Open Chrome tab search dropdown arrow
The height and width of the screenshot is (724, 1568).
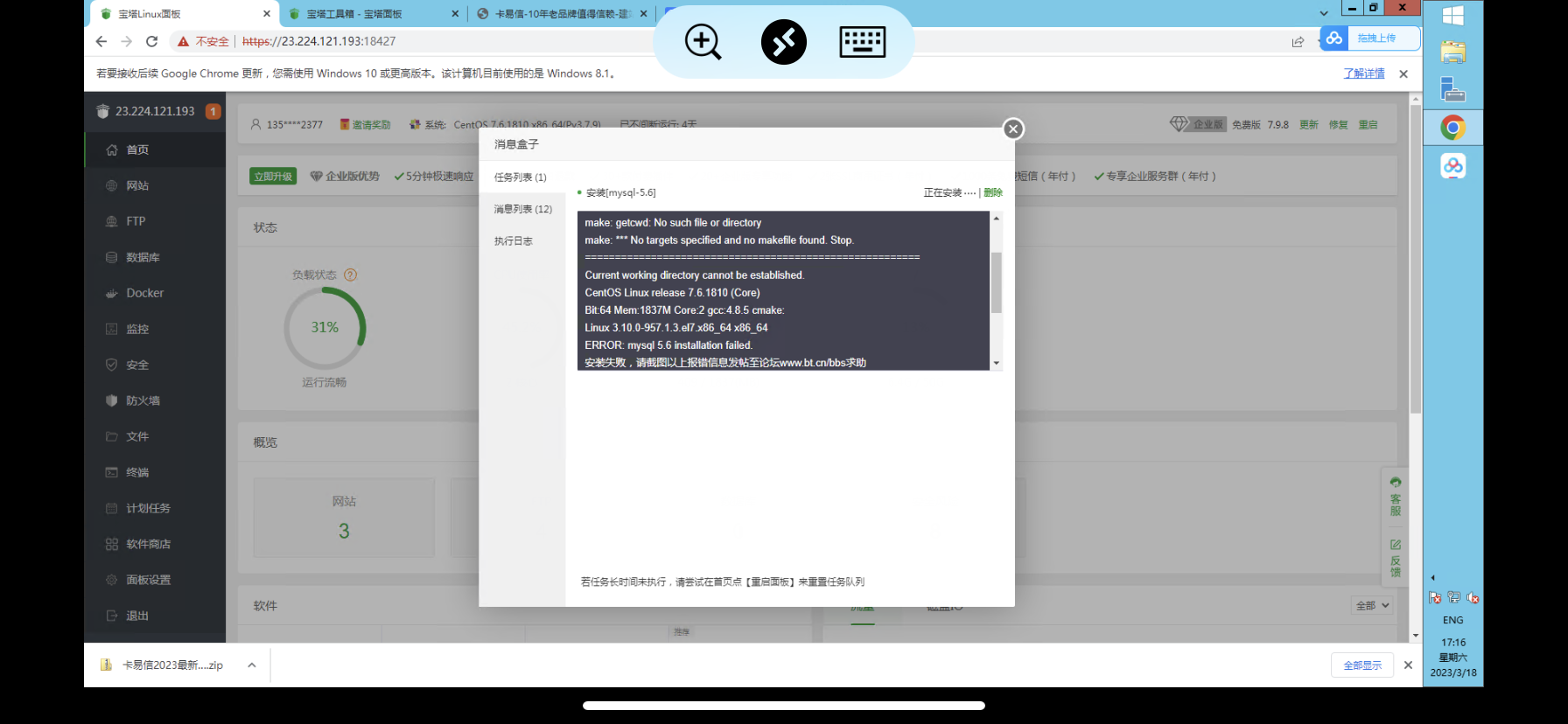pos(1324,13)
